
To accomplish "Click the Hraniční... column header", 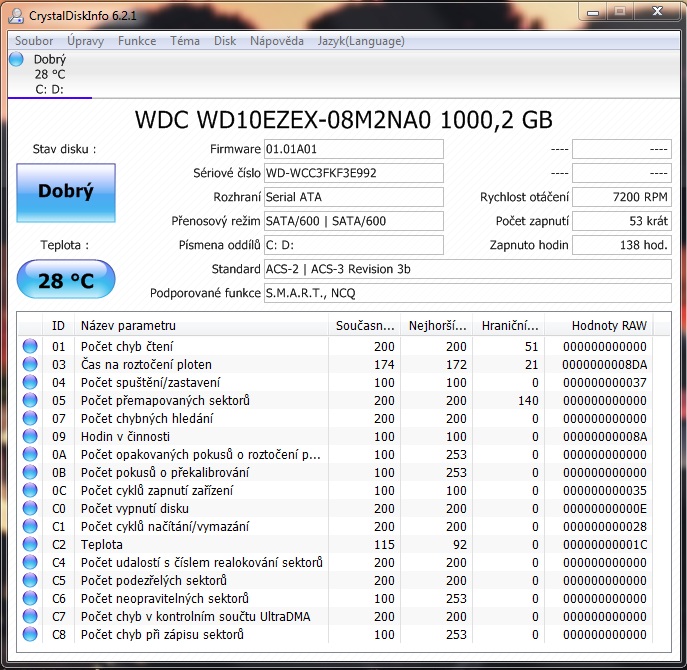I will 509,325.
